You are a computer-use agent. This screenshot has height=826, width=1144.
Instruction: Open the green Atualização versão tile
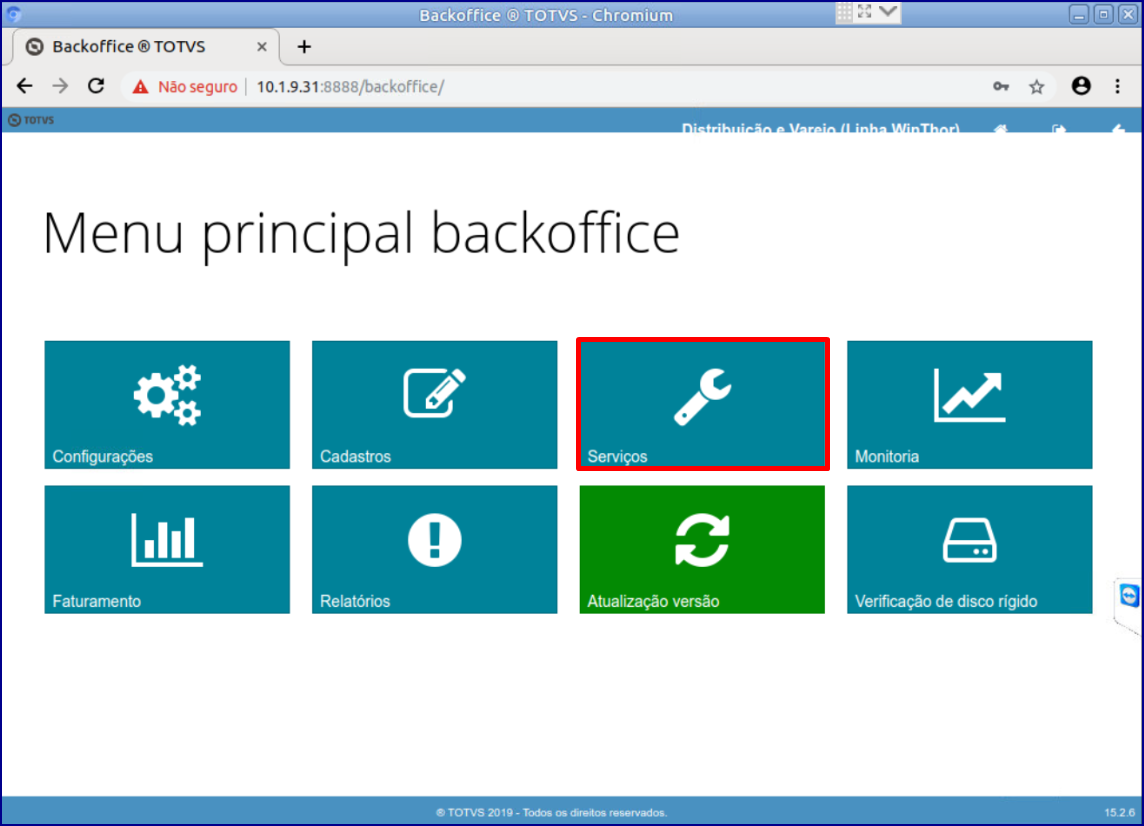click(703, 549)
